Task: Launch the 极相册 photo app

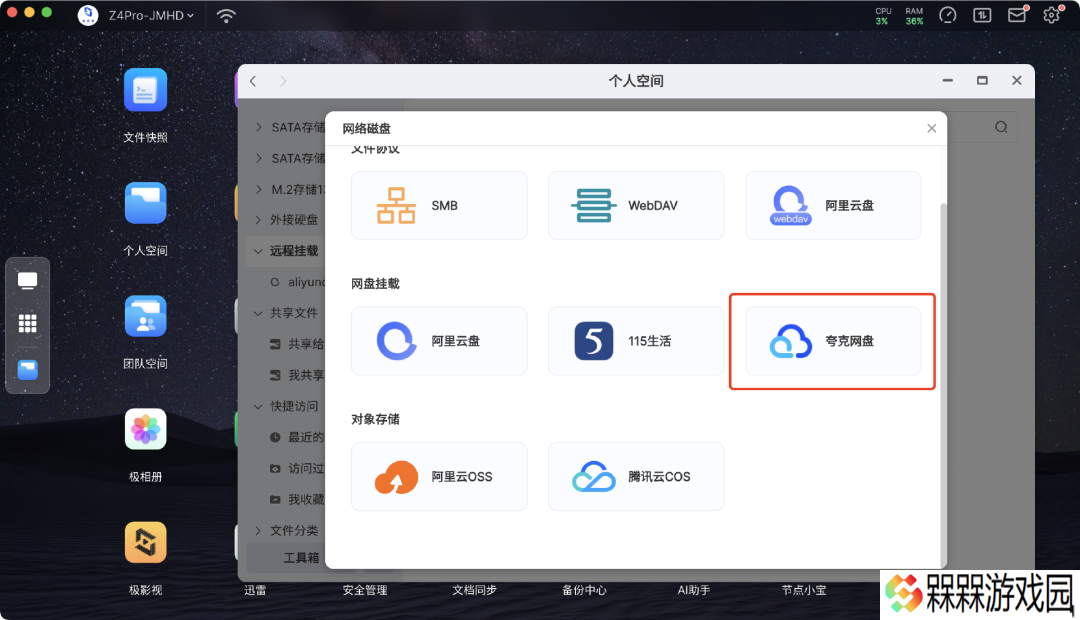Action: click(145, 429)
